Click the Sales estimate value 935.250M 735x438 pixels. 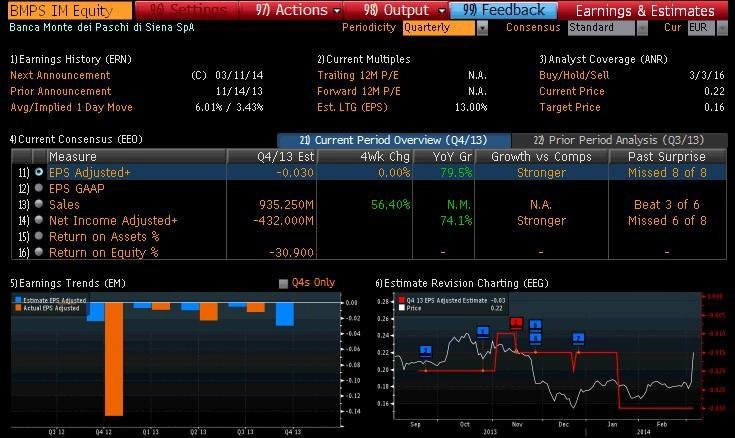point(286,204)
